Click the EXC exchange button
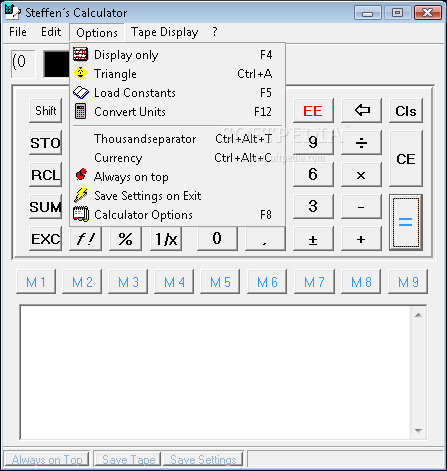 click(45, 239)
